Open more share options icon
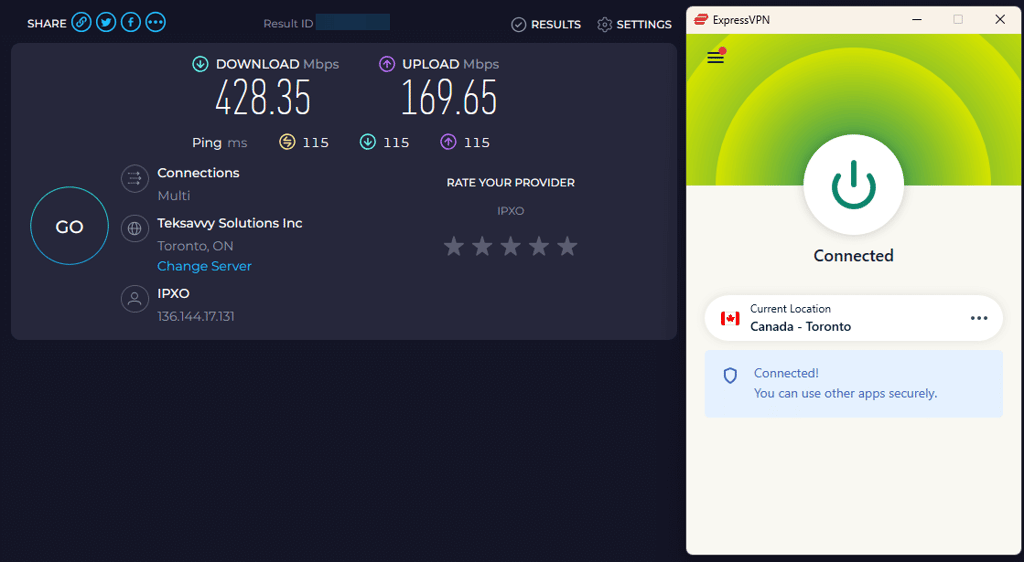 [155, 23]
